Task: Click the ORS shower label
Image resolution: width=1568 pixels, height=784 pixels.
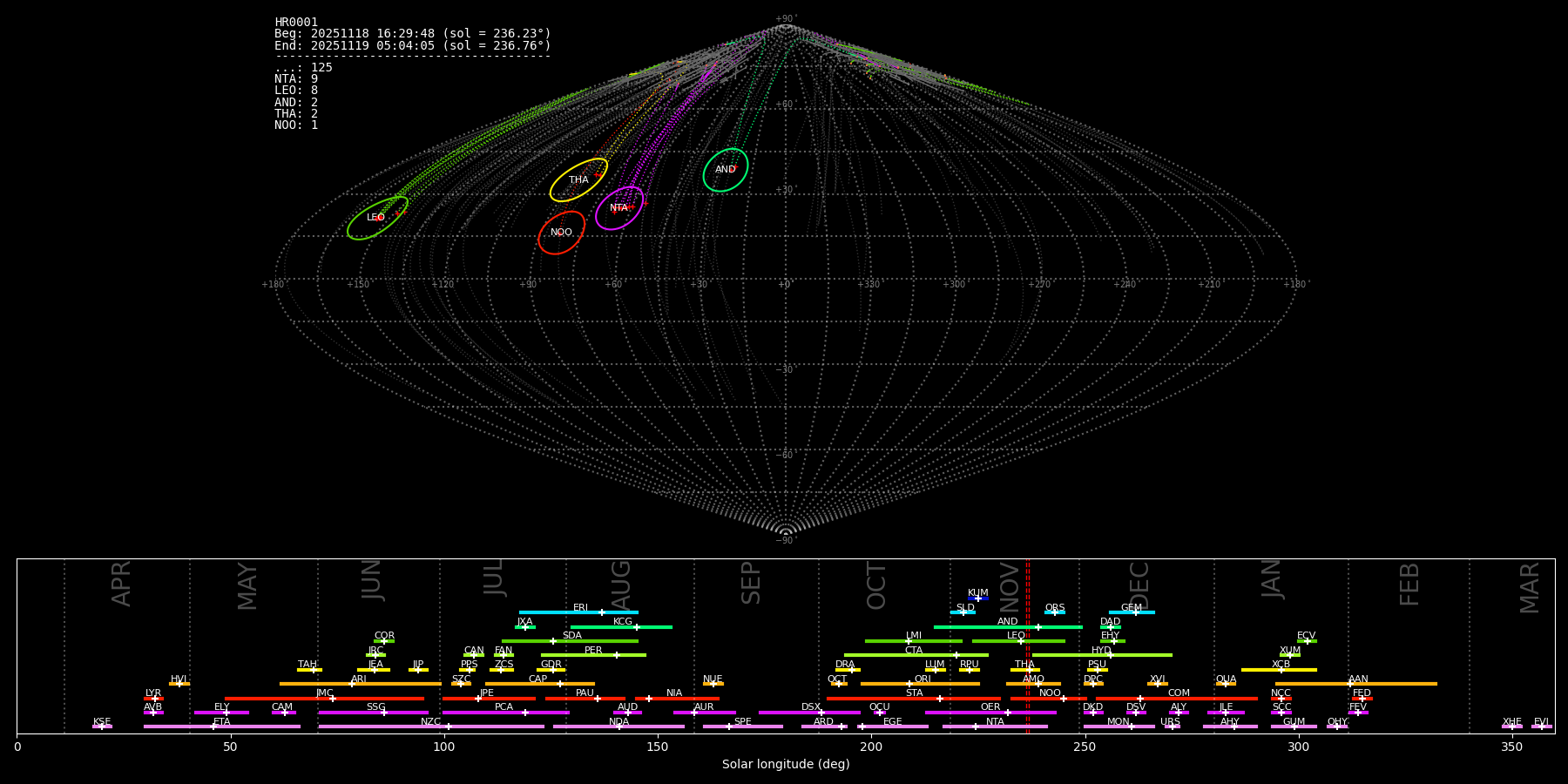Action: click(1055, 608)
